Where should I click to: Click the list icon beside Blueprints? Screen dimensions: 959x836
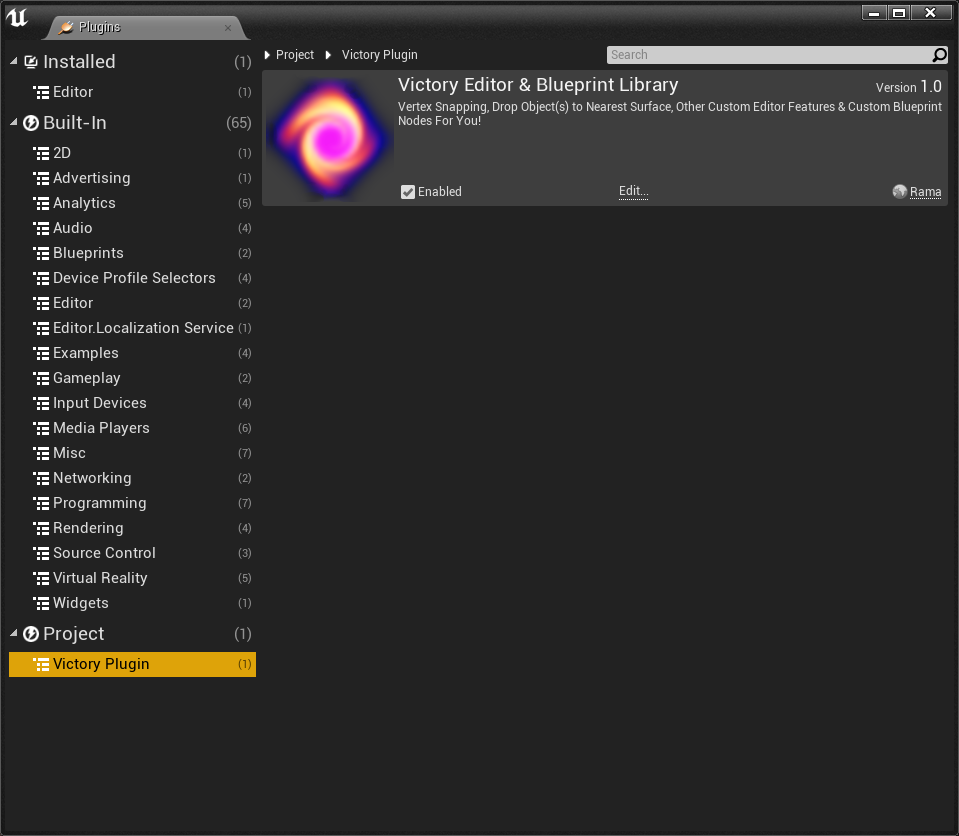coord(41,254)
